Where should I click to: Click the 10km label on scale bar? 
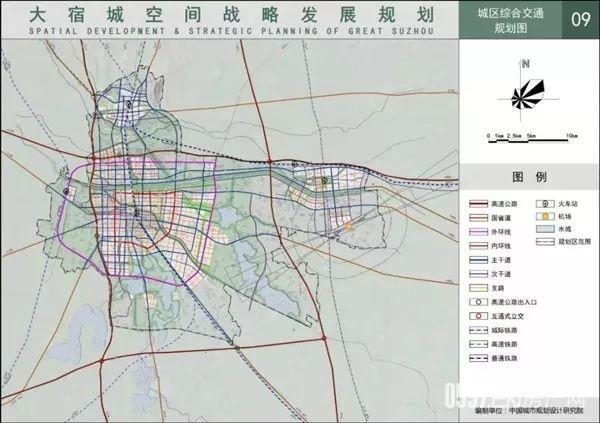tap(572, 136)
